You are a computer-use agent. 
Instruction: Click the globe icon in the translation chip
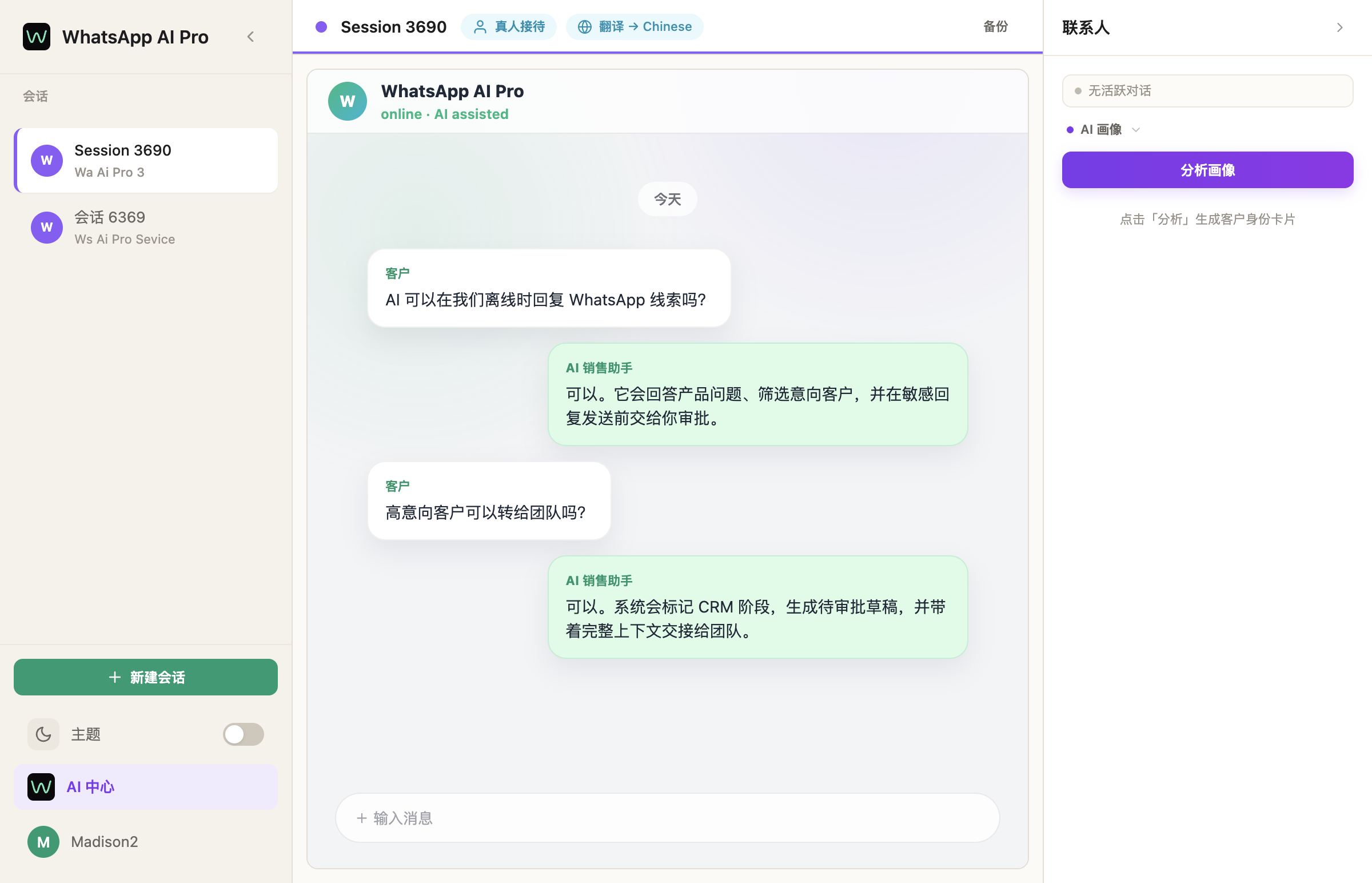coord(585,27)
